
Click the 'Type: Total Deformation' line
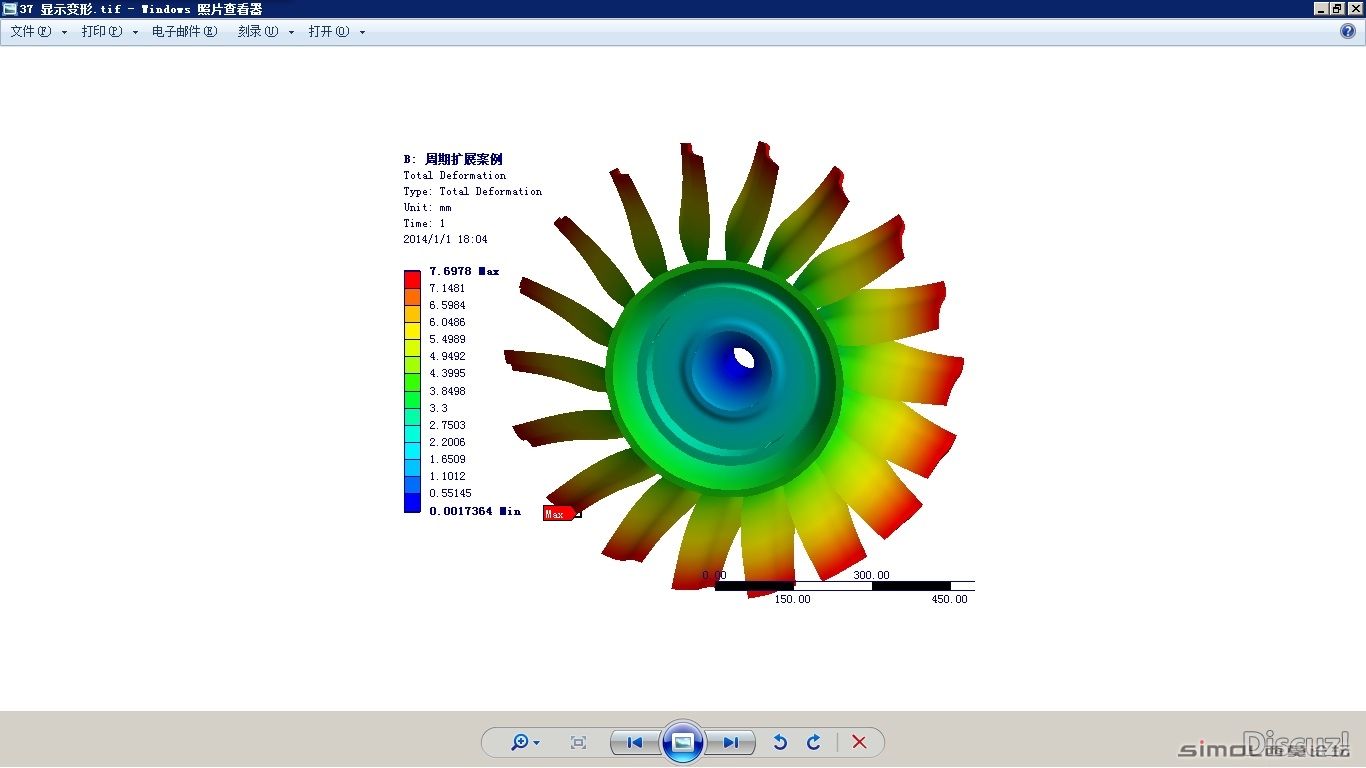point(473,191)
